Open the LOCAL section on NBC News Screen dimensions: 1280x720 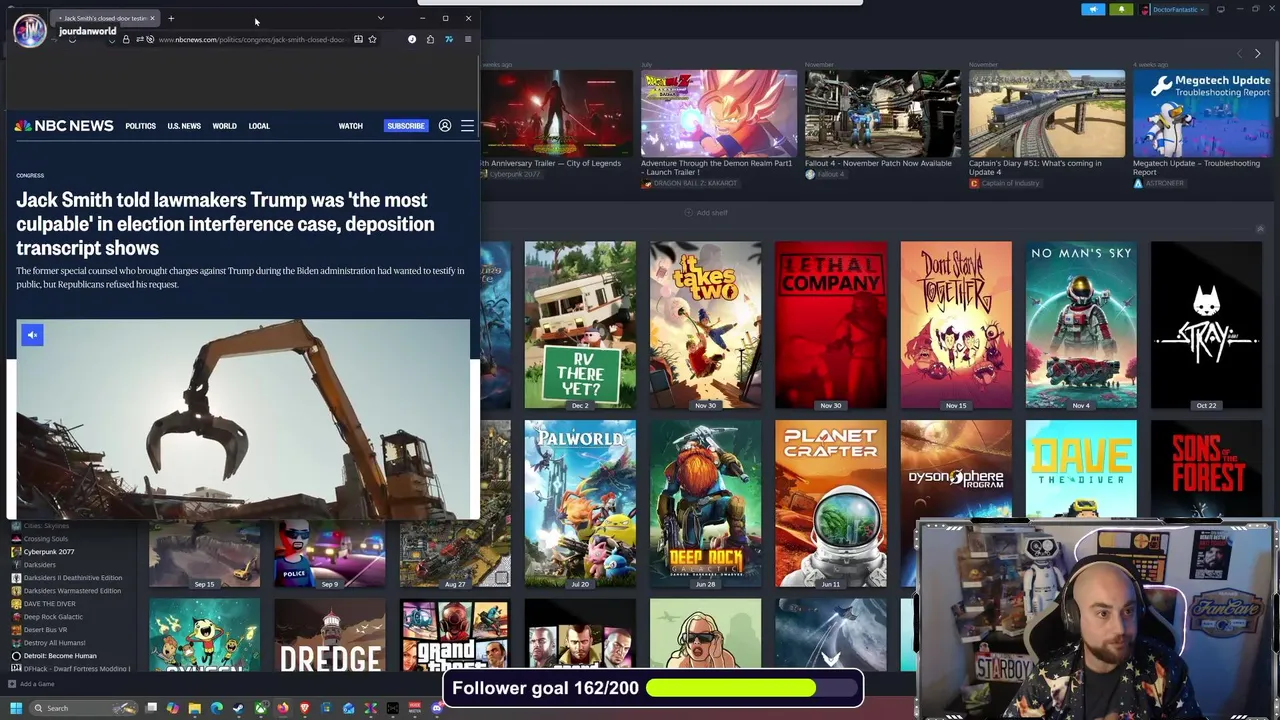coord(259,126)
